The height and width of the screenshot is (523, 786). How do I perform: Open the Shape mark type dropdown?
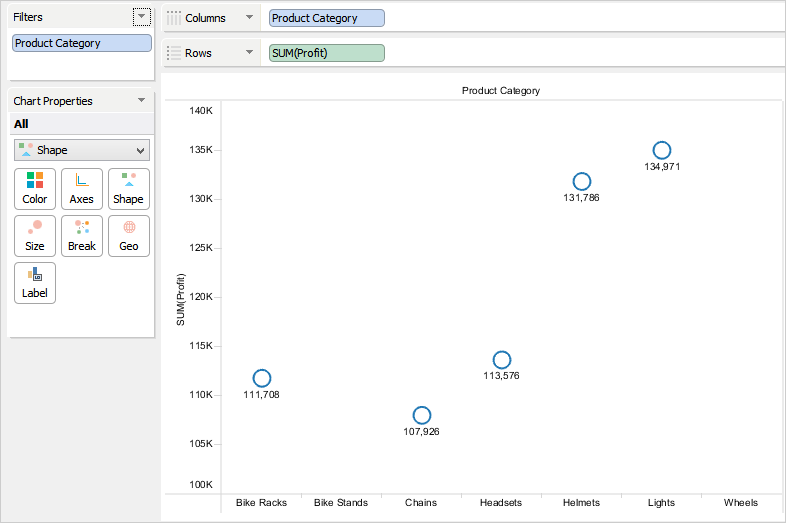tap(82, 150)
